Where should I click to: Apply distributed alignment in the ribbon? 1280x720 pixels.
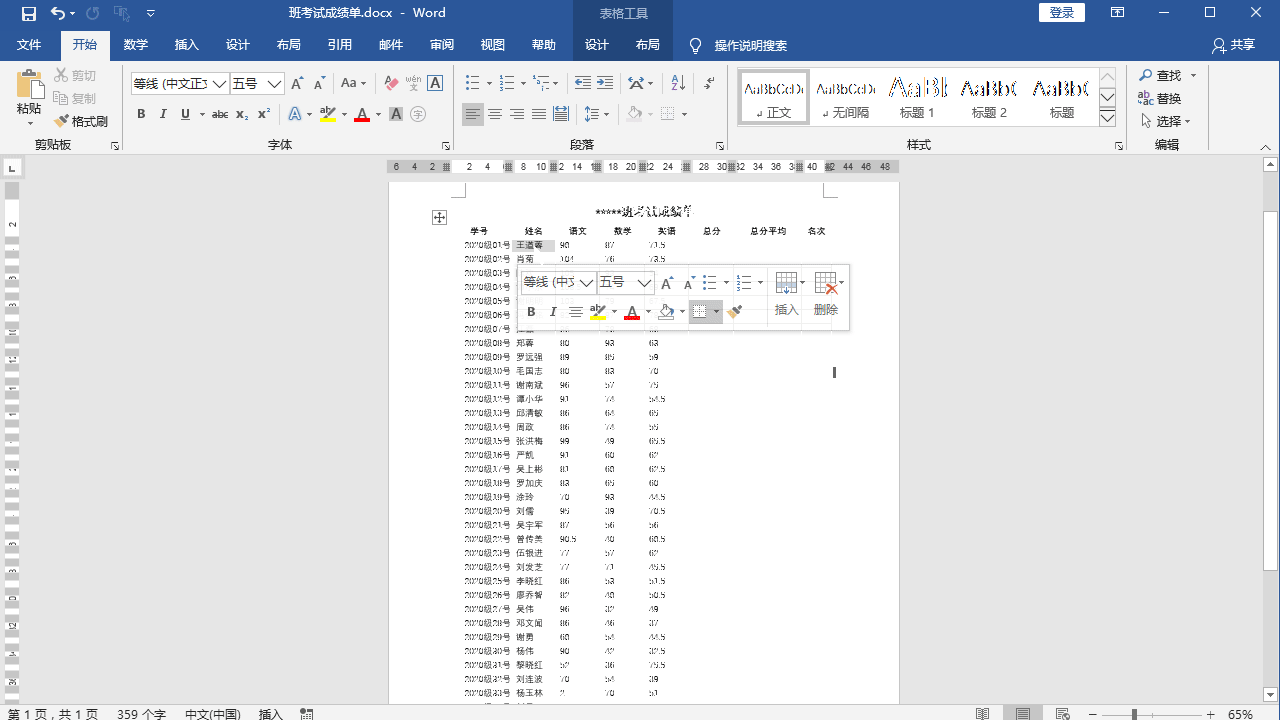[x=561, y=115]
